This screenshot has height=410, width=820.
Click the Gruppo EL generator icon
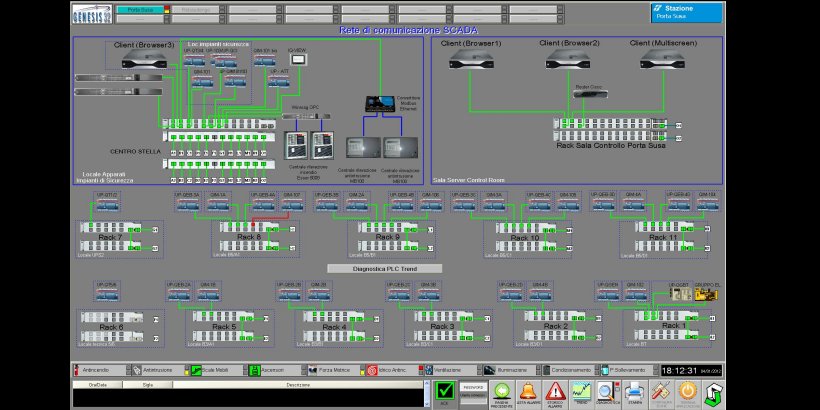706,294
